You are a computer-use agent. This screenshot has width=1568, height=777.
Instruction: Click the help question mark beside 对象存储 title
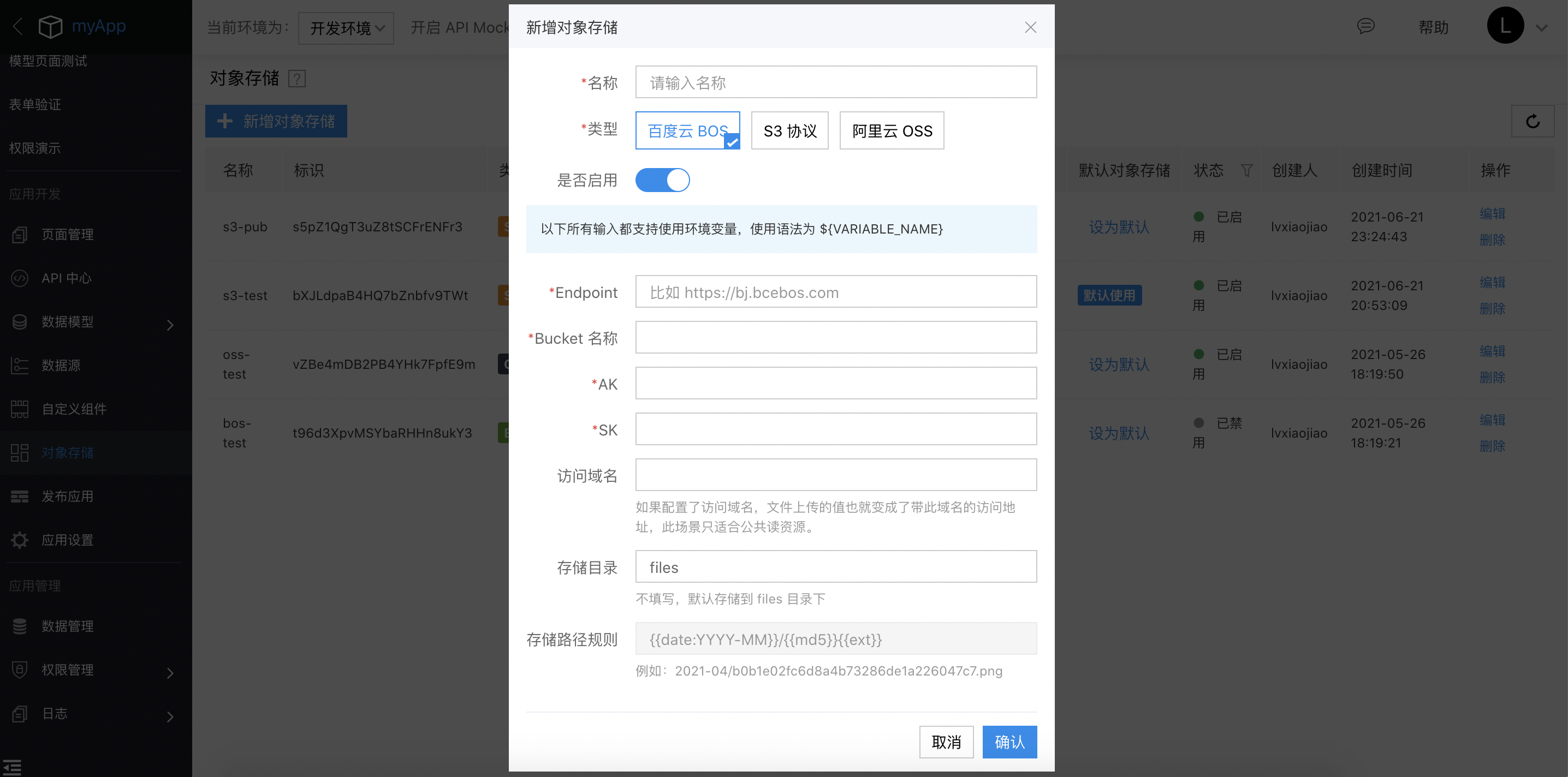[x=297, y=79]
